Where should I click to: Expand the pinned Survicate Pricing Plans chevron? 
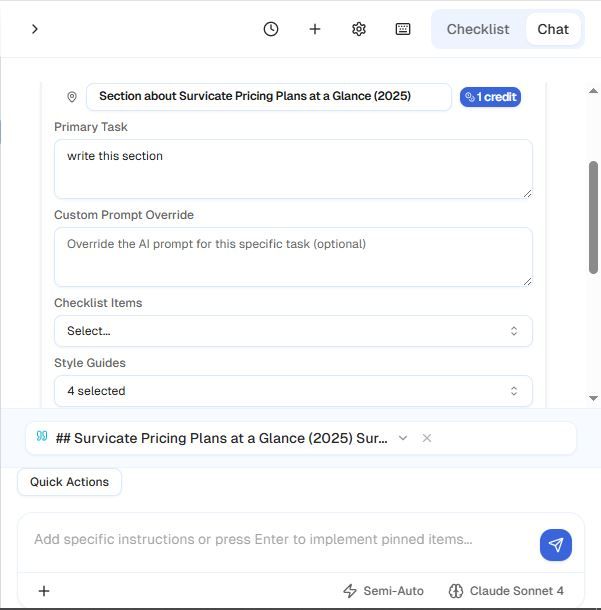403,438
